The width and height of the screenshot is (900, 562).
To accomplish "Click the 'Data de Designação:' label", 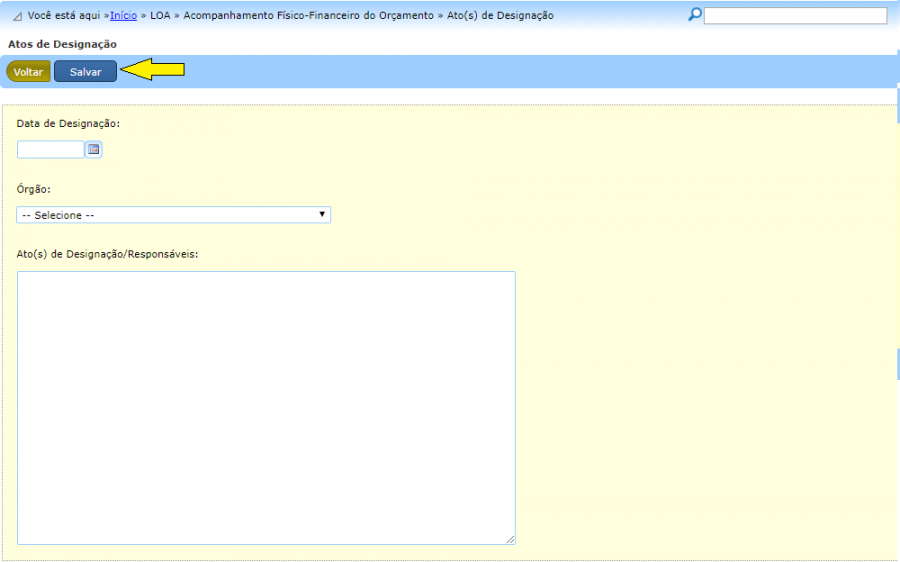I will [68, 123].
